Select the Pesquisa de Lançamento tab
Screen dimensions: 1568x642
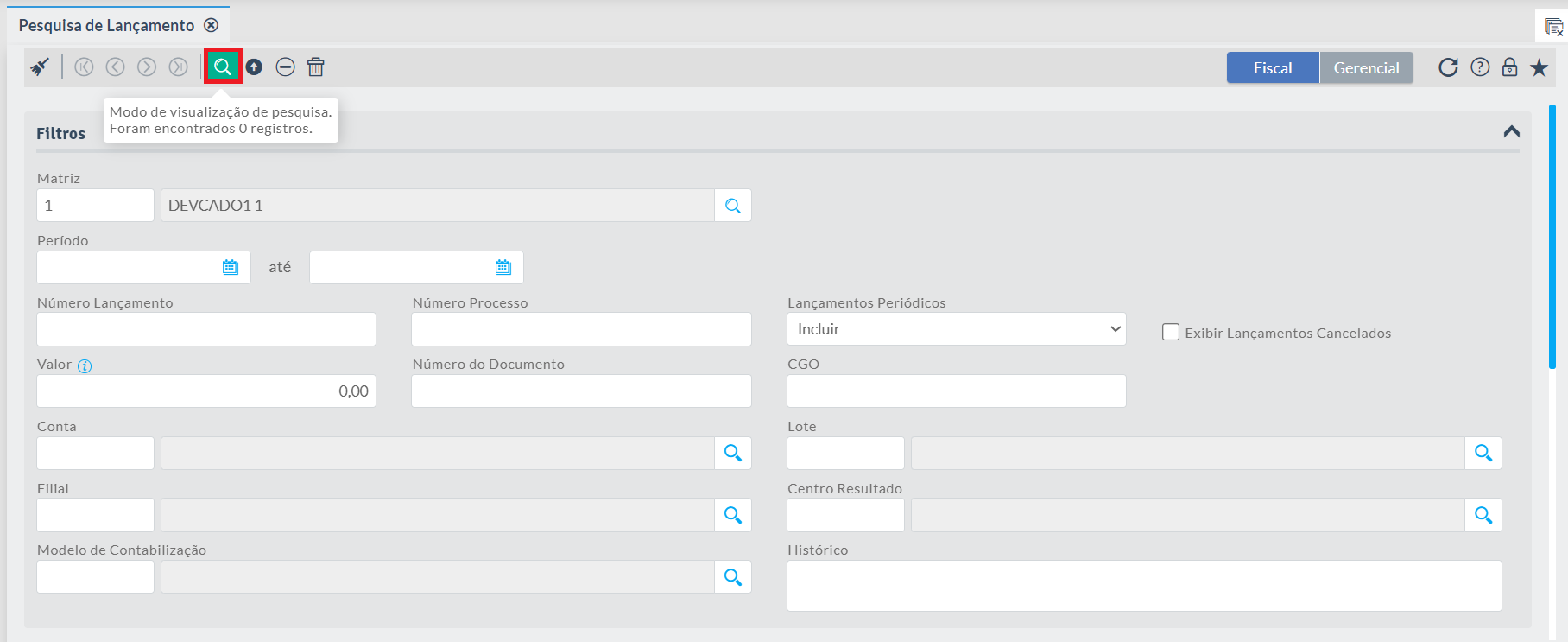106,25
